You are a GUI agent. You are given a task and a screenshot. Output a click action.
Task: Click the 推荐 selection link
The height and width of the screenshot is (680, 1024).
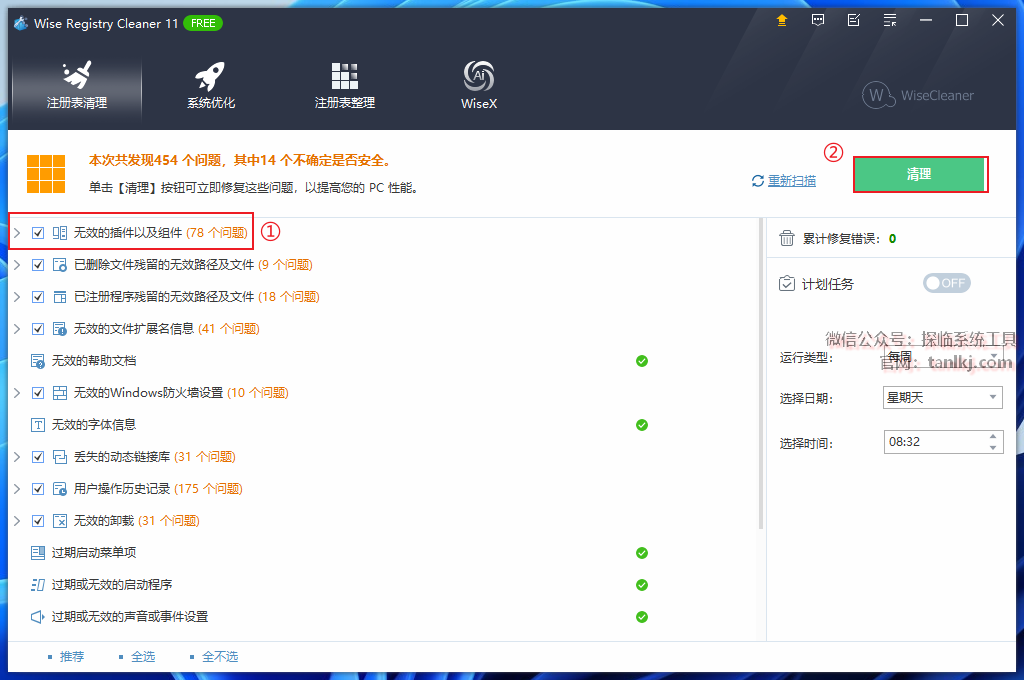tap(72, 656)
